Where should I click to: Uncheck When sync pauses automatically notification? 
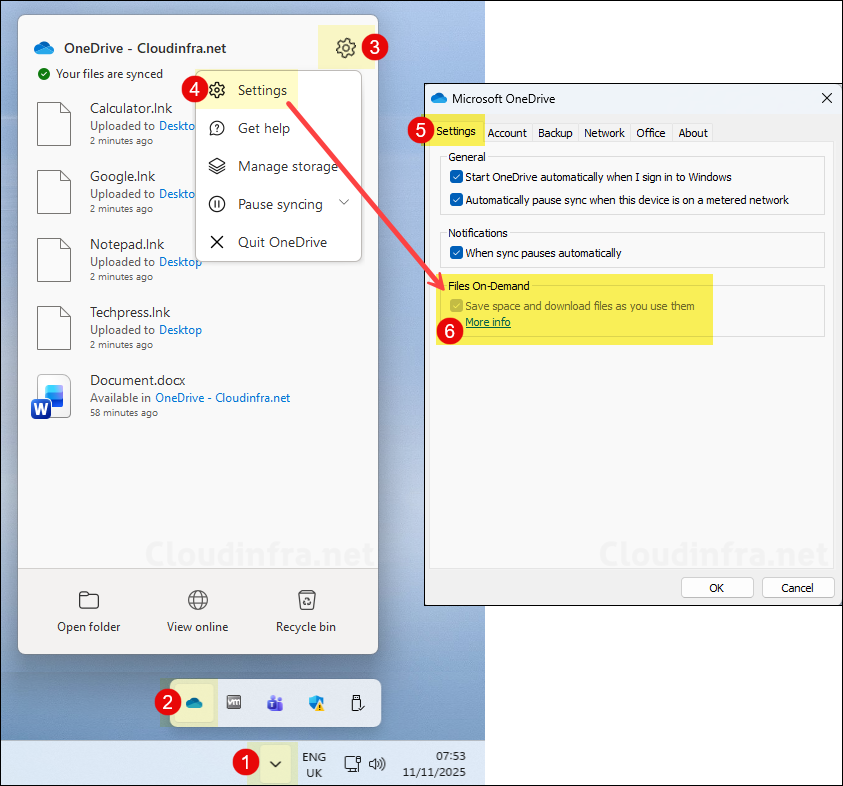pyautogui.click(x=457, y=252)
